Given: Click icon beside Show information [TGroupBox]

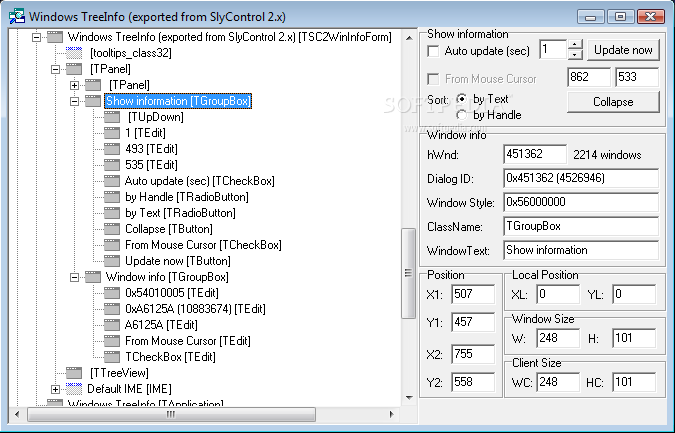Looking at the screenshot, I should 93,101.
